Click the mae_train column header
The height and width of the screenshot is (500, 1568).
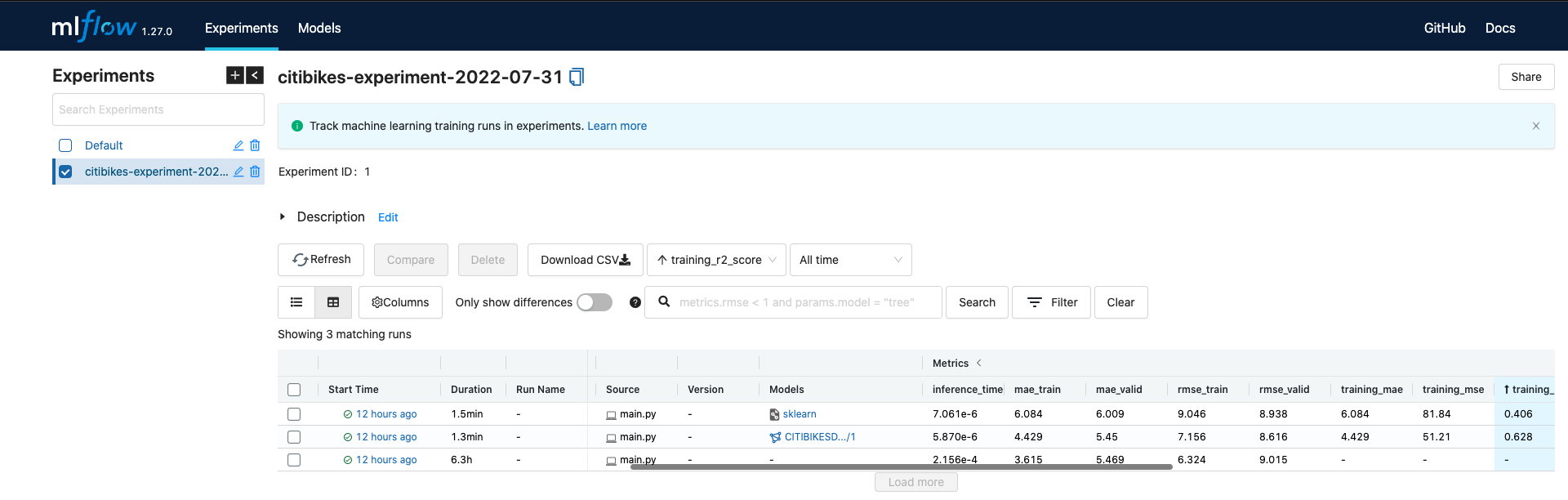click(x=1037, y=390)
